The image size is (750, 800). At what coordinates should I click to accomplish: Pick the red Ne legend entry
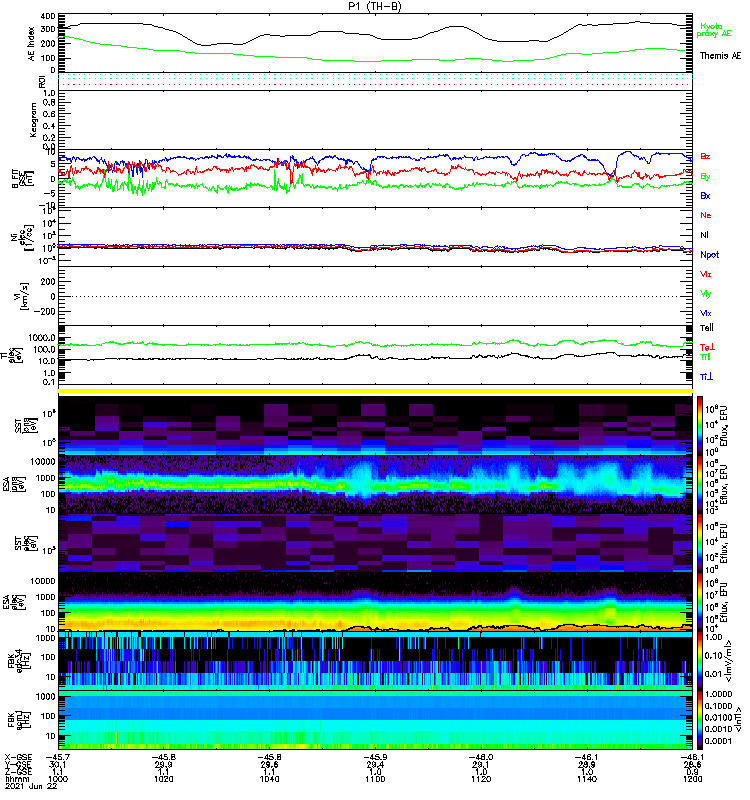(706, 215)
